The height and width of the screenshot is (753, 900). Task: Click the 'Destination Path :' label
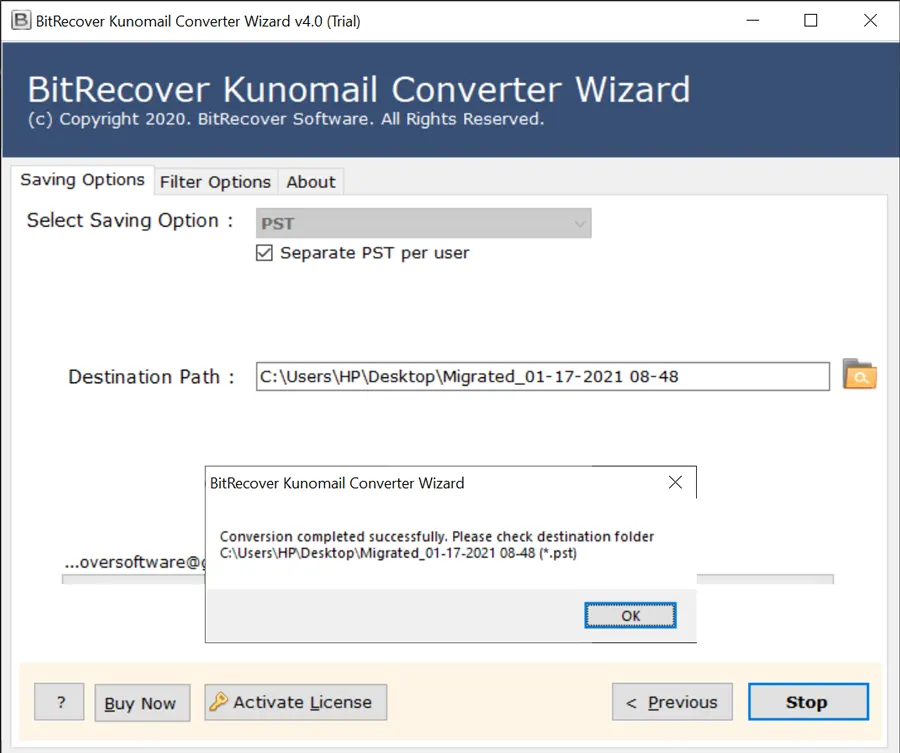point(152,377)
